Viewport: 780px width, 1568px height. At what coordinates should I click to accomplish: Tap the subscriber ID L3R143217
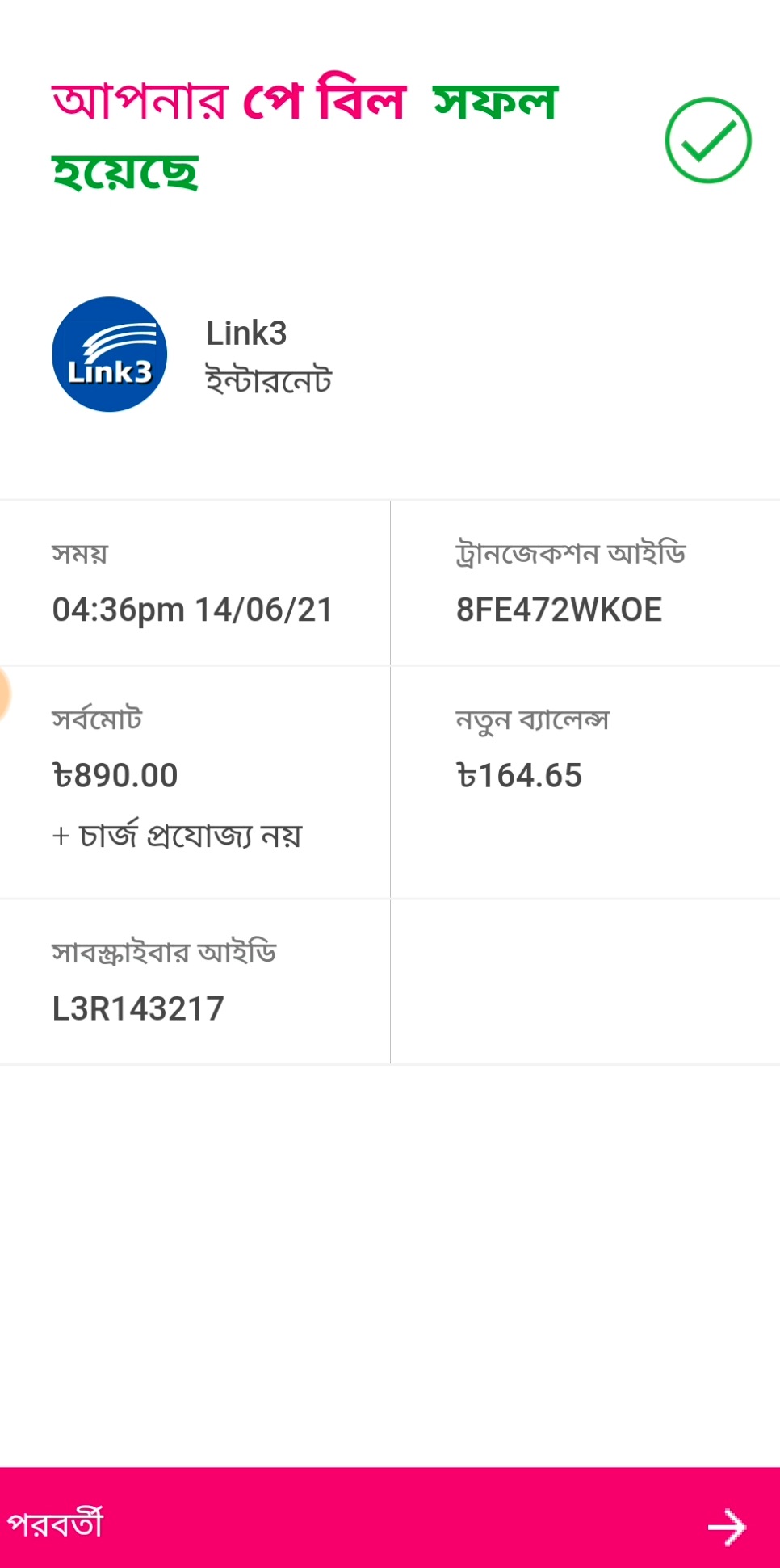tap(138, 1008)
